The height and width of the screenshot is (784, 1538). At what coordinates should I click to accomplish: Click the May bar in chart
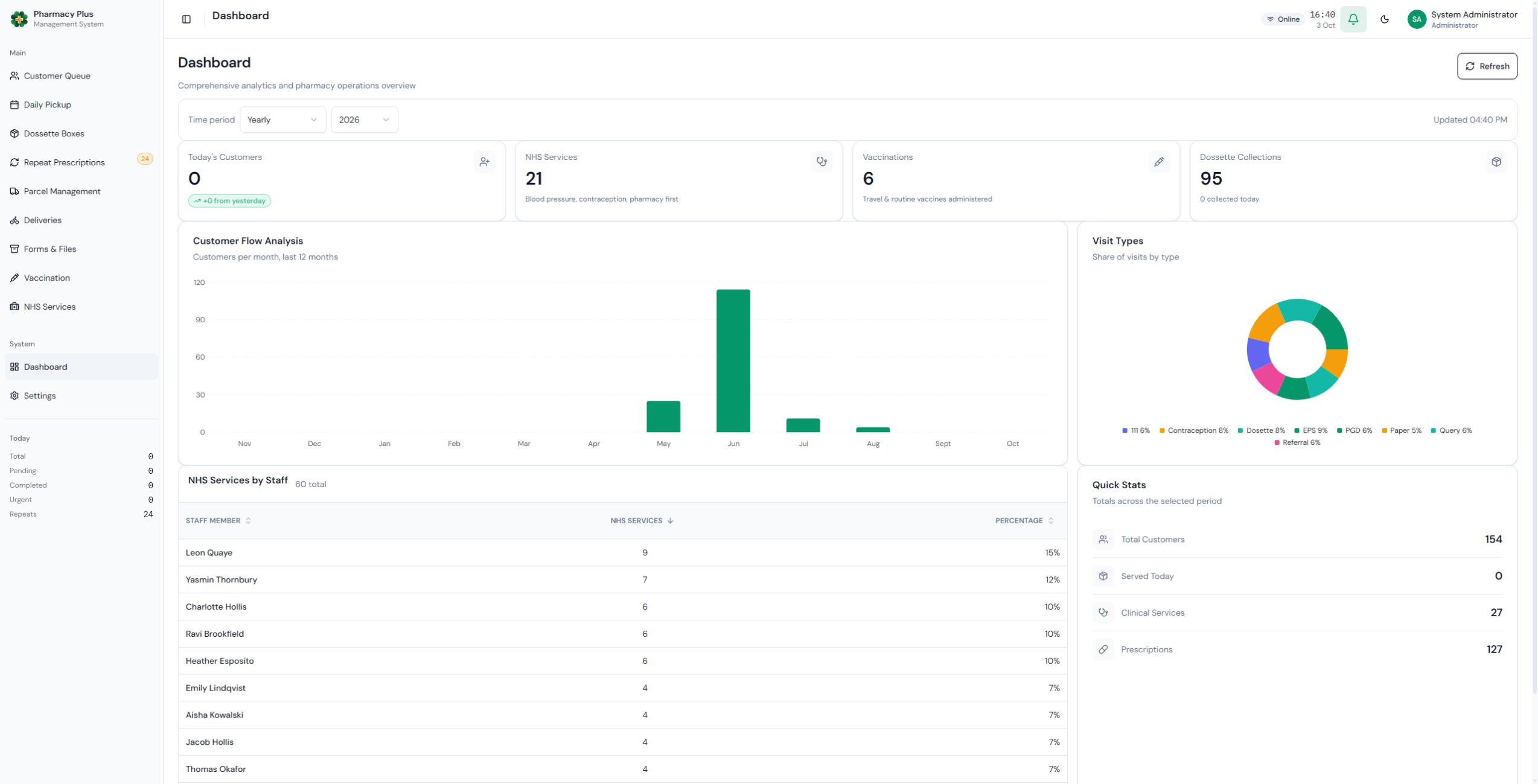[x=663, y=416]
